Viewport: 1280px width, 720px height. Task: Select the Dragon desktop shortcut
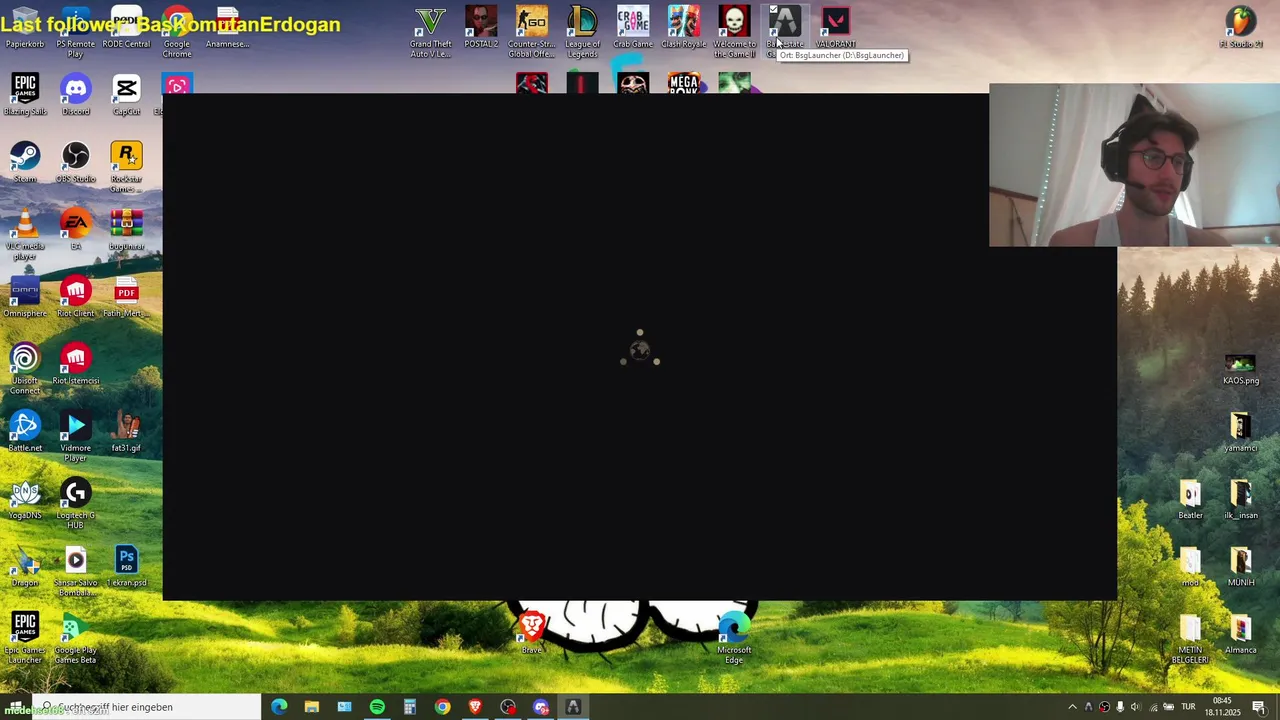coord(25,566)
